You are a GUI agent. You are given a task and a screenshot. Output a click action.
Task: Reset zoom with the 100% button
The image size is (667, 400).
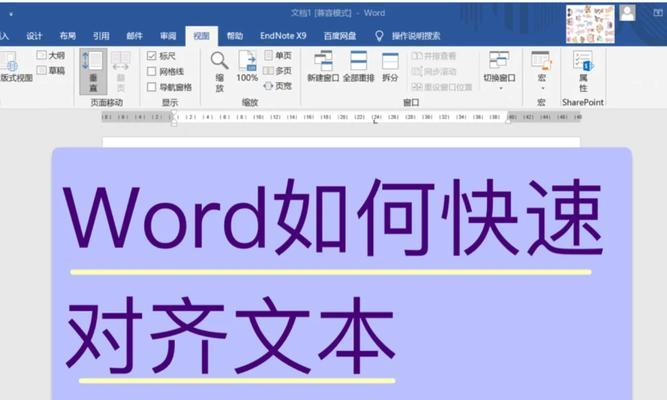pyautogui.click(x=247, y=67)
